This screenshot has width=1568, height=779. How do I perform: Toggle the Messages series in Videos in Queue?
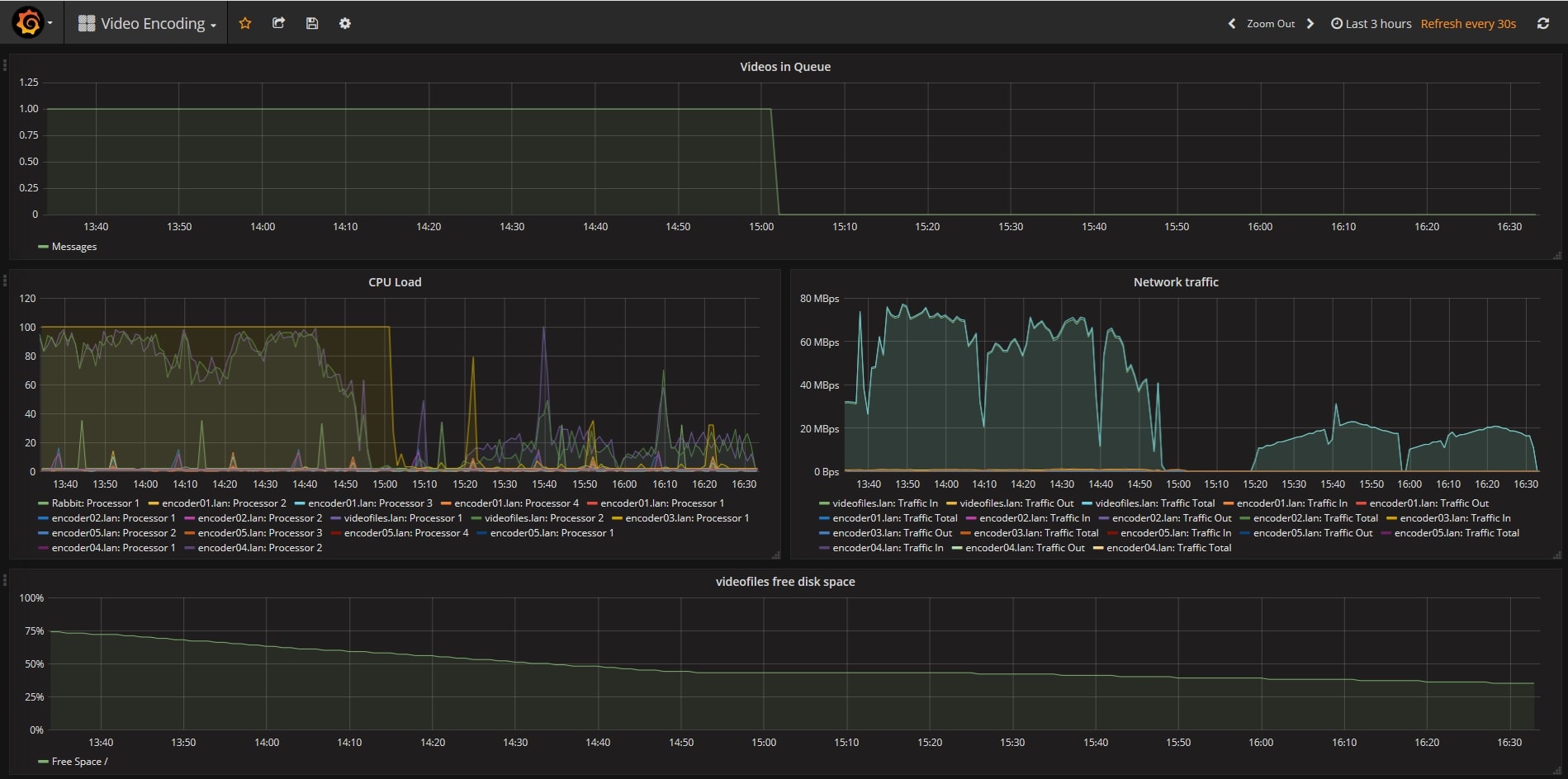73,246
